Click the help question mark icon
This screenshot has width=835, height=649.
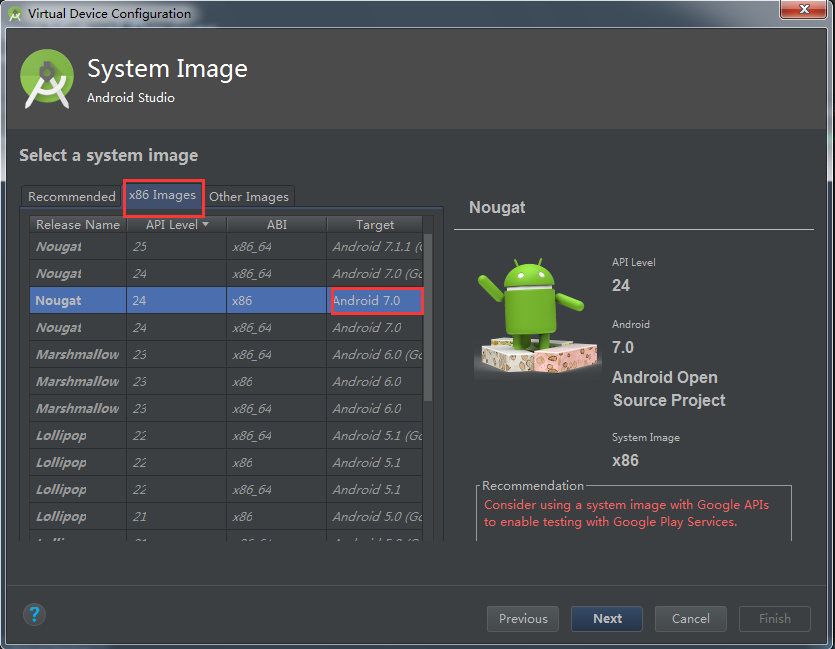[34, 615]
